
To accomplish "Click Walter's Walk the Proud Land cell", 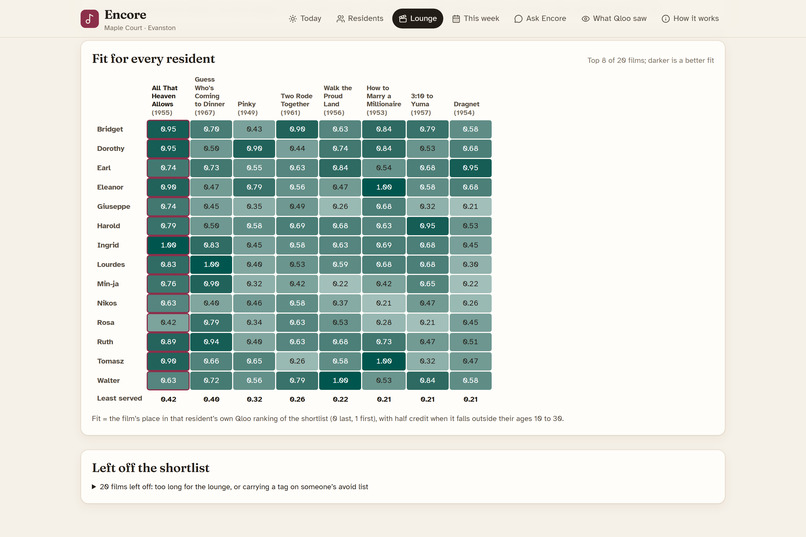I will point(340,381).
